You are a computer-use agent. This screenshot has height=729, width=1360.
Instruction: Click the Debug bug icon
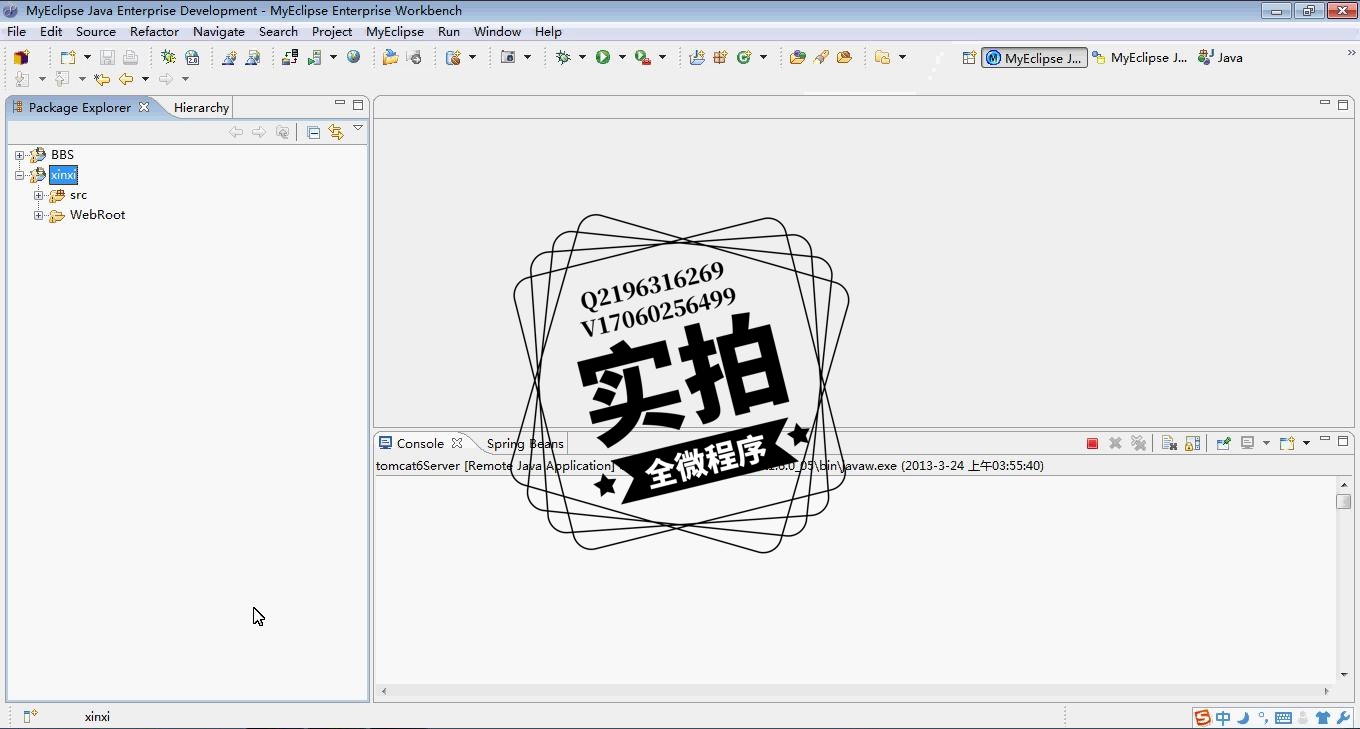tap(564, 58)
